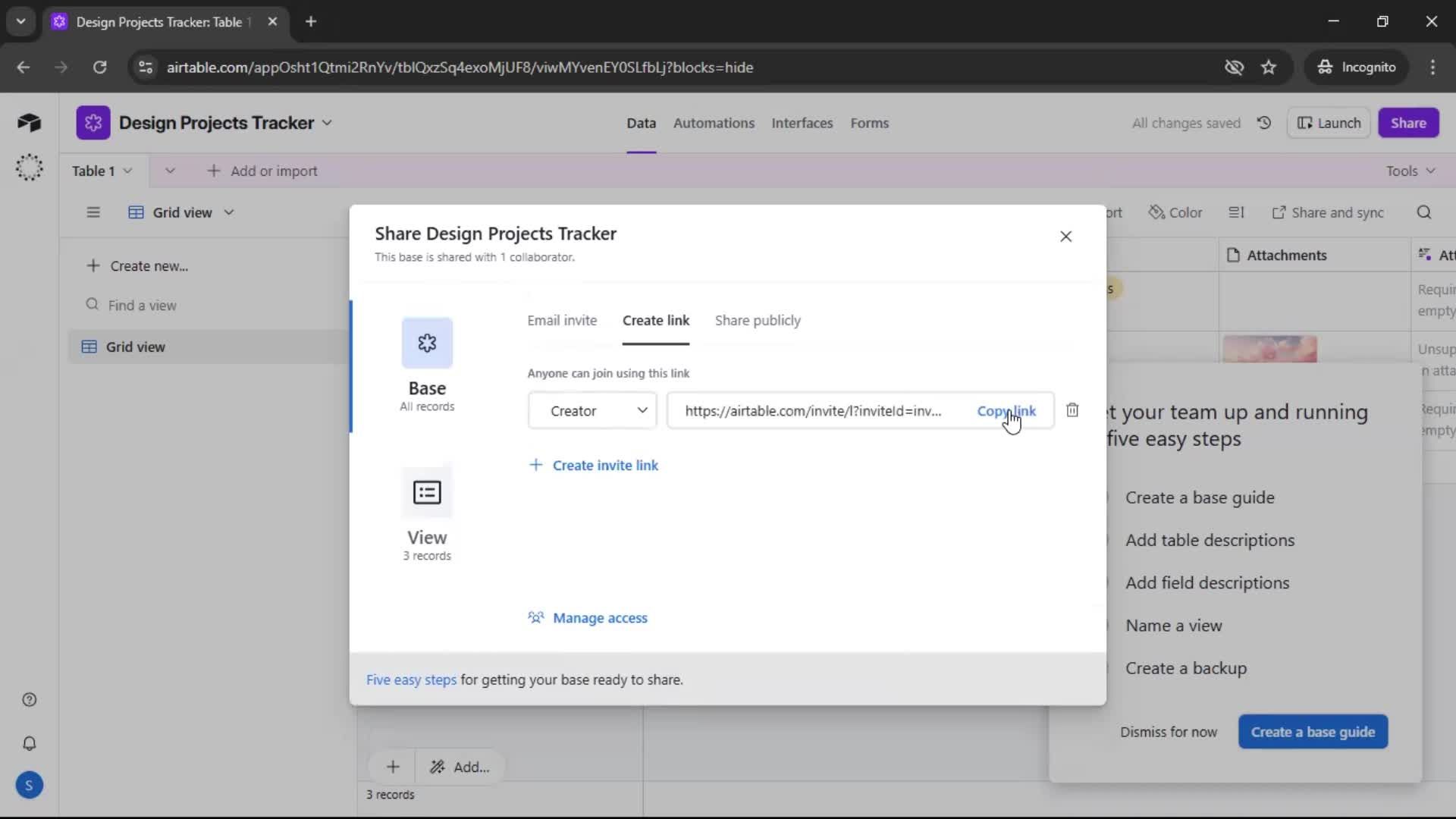Open the notifications bell icon

pyautogui.click(x=29, y=743)
